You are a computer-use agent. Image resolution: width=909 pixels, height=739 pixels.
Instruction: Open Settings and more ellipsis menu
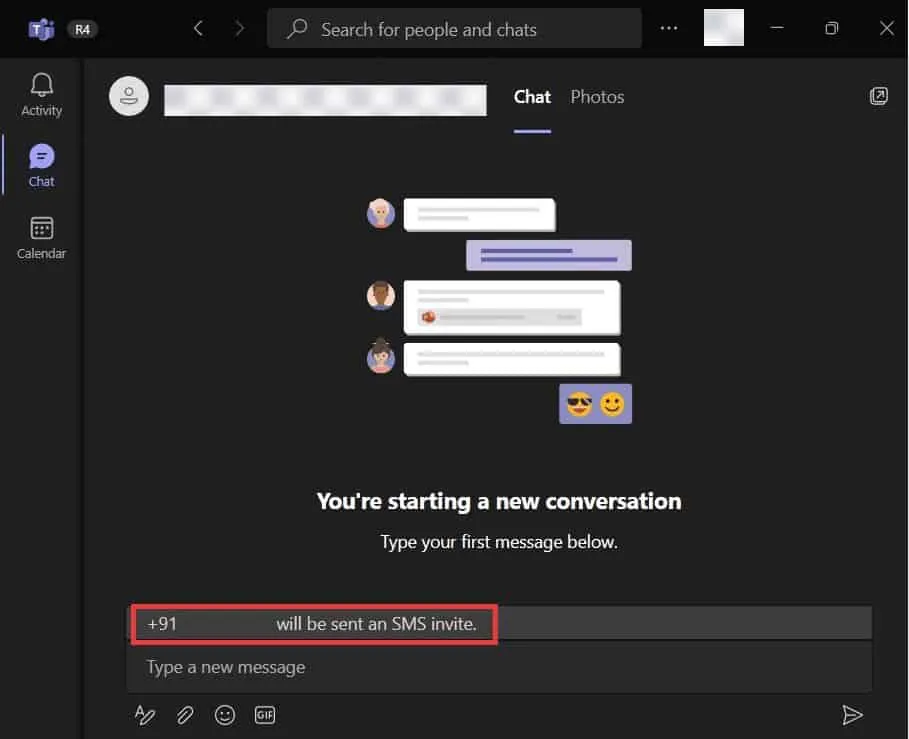coord(669,29)
